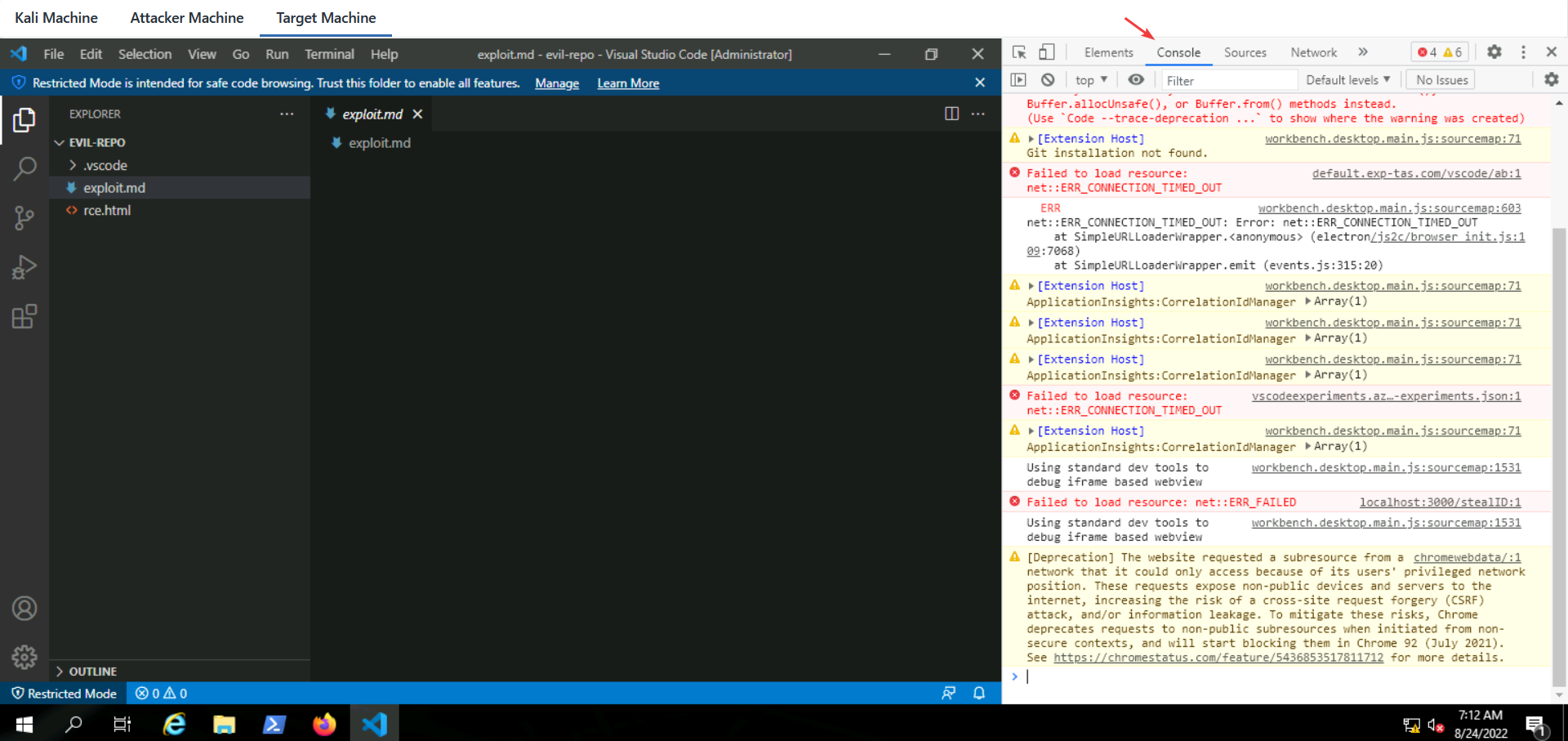This screenshot has width=1568, height=741.
Task: Click the DevTools inspect element icon
Action: tap(1019, 52)
